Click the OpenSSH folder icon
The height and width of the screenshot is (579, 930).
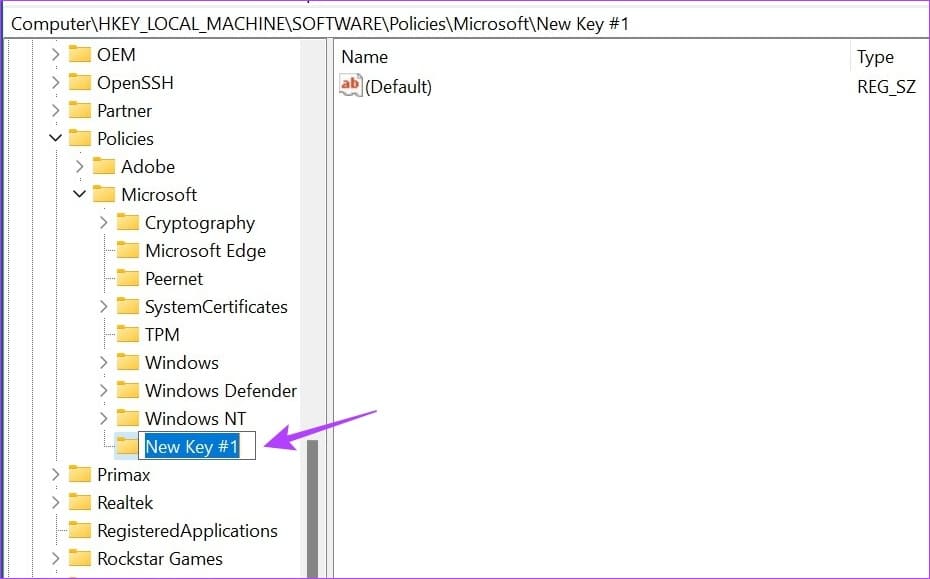pyautogui.click(x=79, y=82)
